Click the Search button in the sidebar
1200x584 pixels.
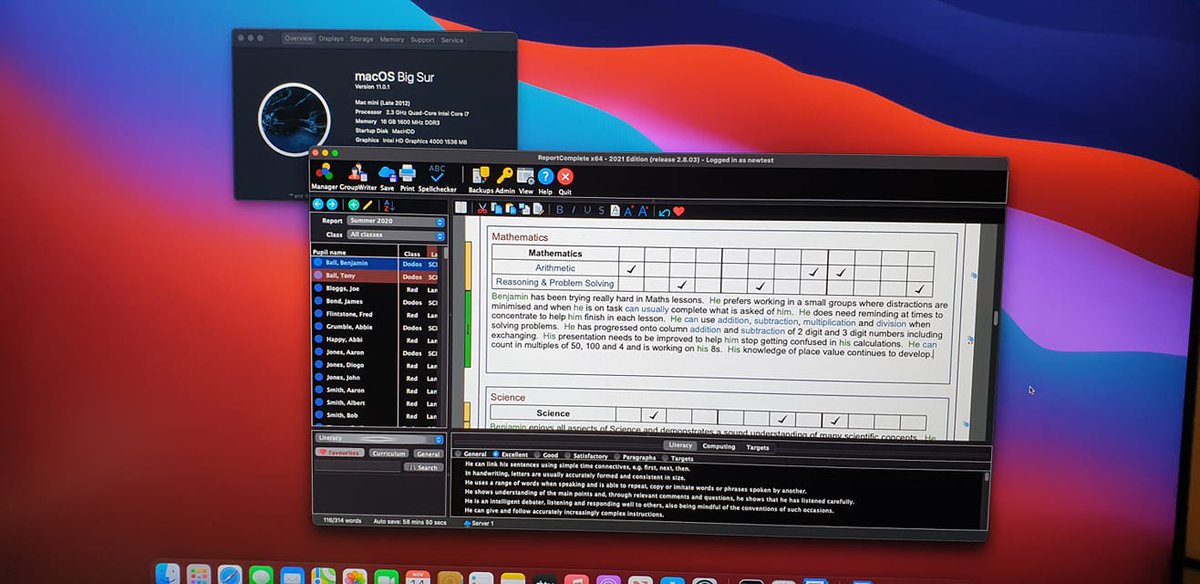pos(425,466)
